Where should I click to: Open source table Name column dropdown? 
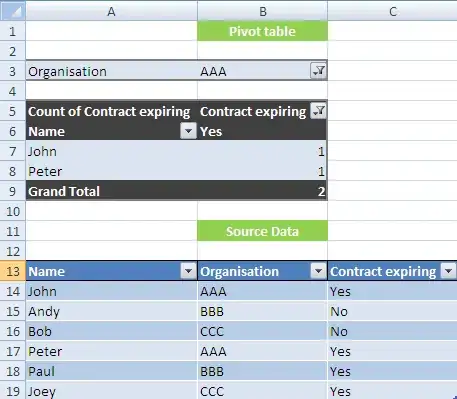188,271
